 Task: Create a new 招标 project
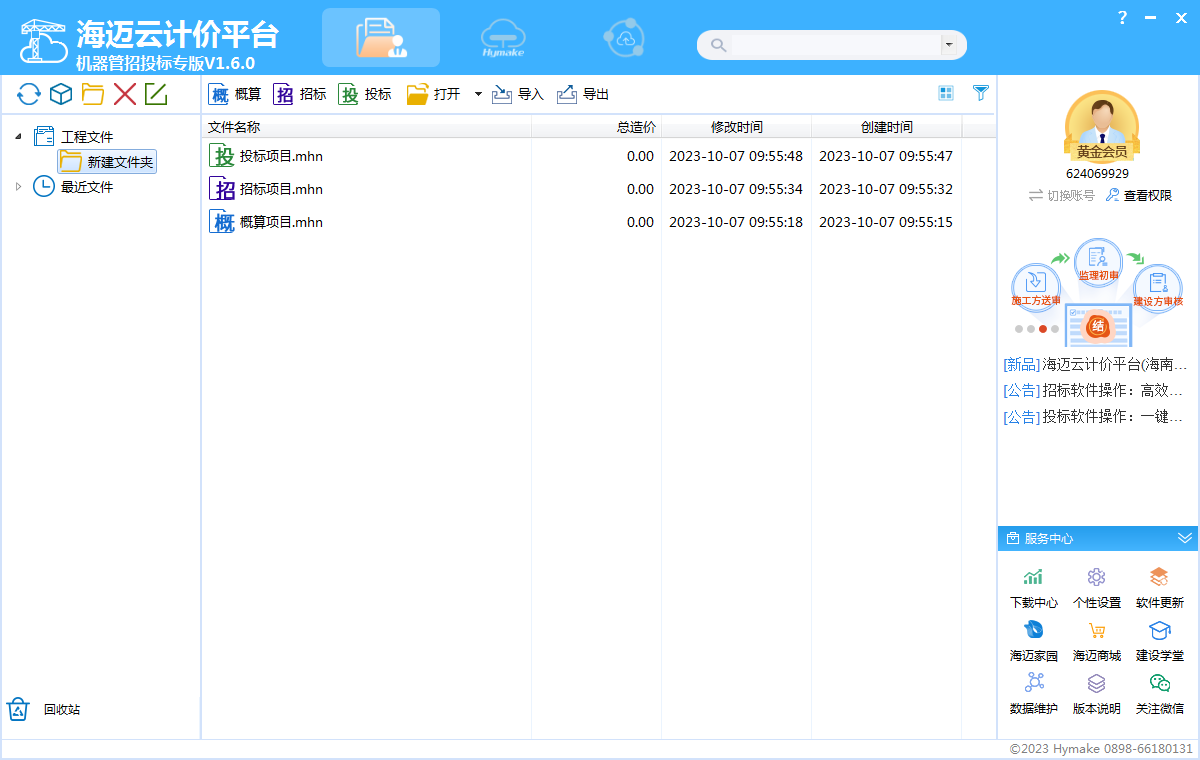coord(300,94)
